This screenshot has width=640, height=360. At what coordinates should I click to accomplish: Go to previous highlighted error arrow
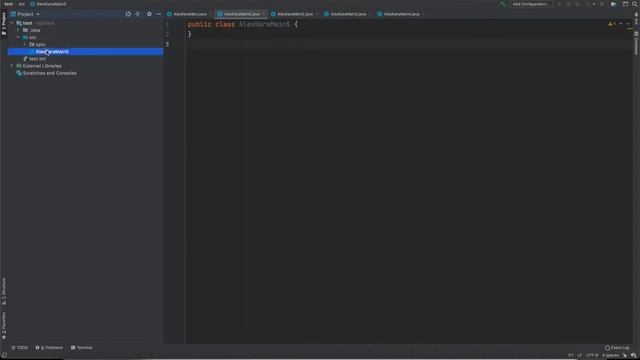(x=621, y=24)
